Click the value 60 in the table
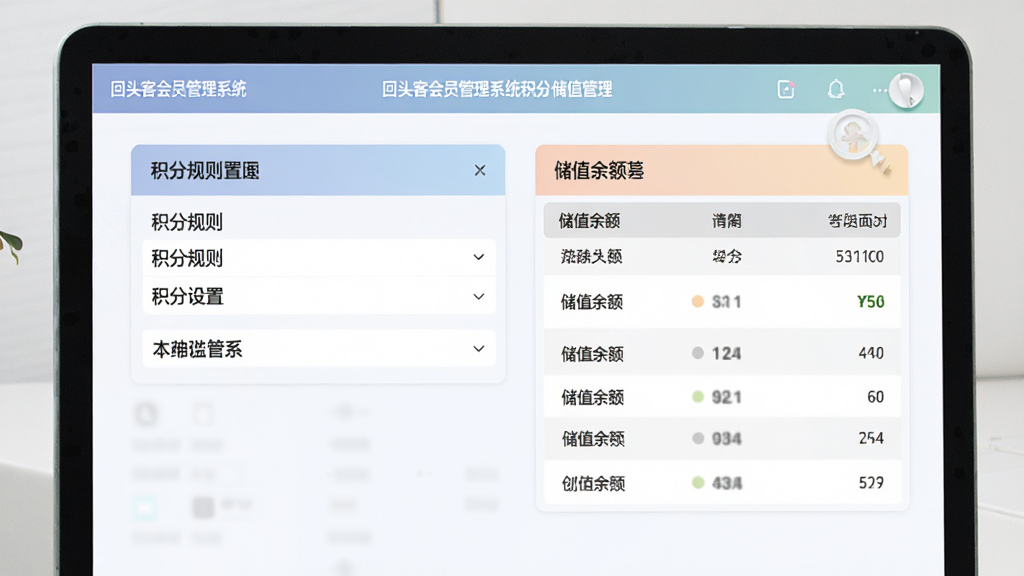 coord(875,396)
